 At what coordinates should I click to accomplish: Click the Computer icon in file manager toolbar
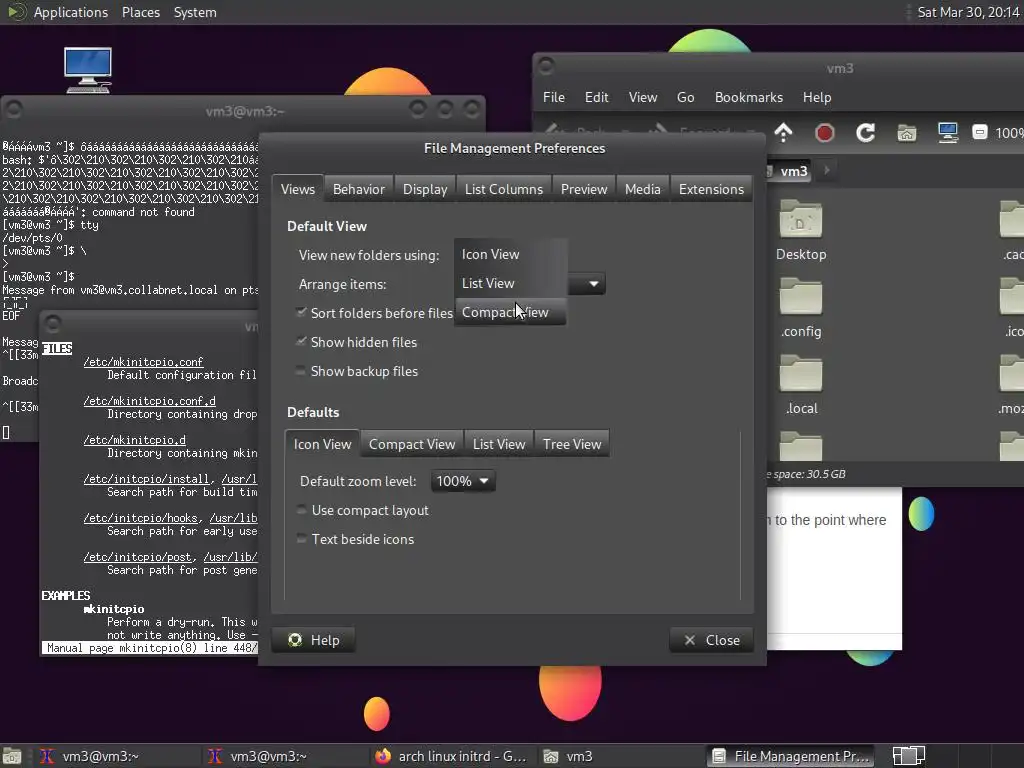tap(948, 133)
